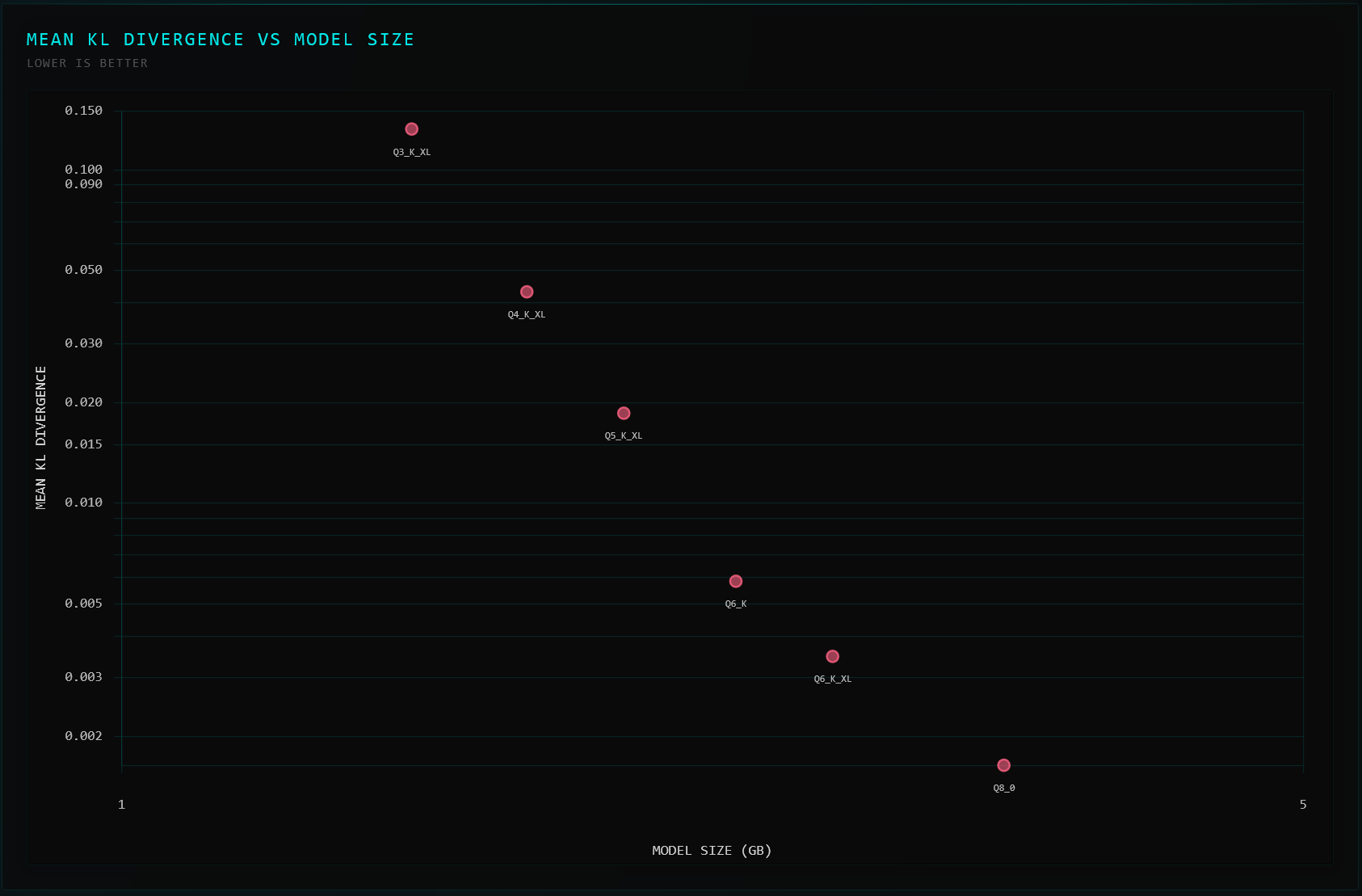Click the Q6_K_XL label text
The image size is (1362, 896).
[x=833, y=679]
